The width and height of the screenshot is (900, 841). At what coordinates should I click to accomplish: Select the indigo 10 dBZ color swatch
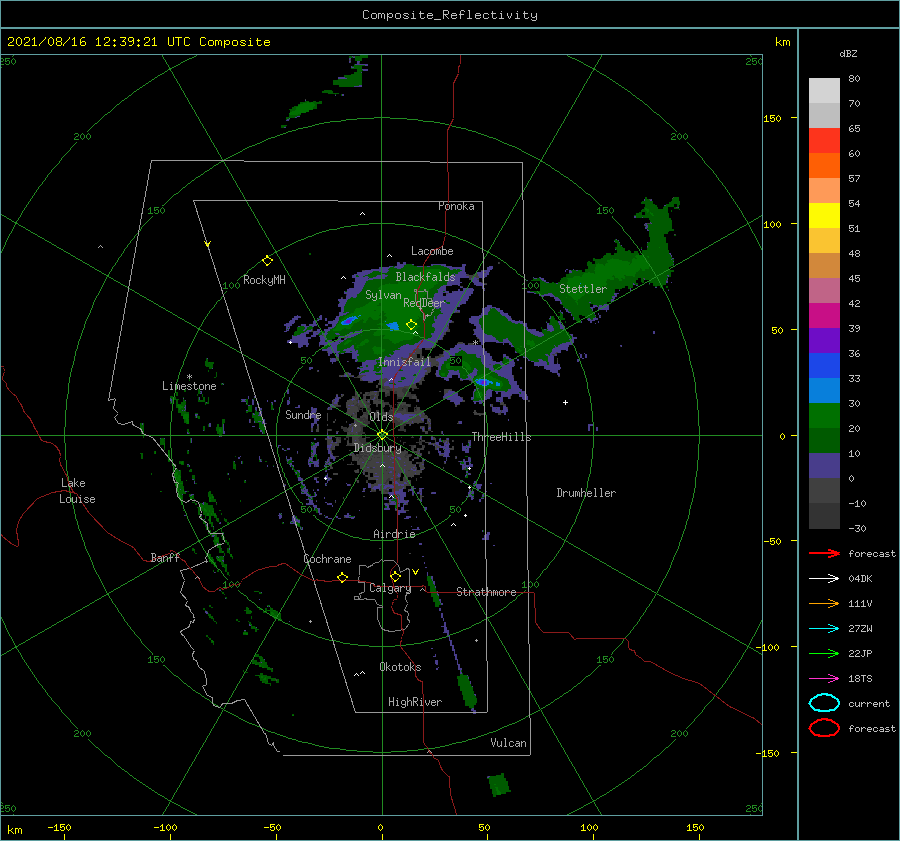(824, 465)
